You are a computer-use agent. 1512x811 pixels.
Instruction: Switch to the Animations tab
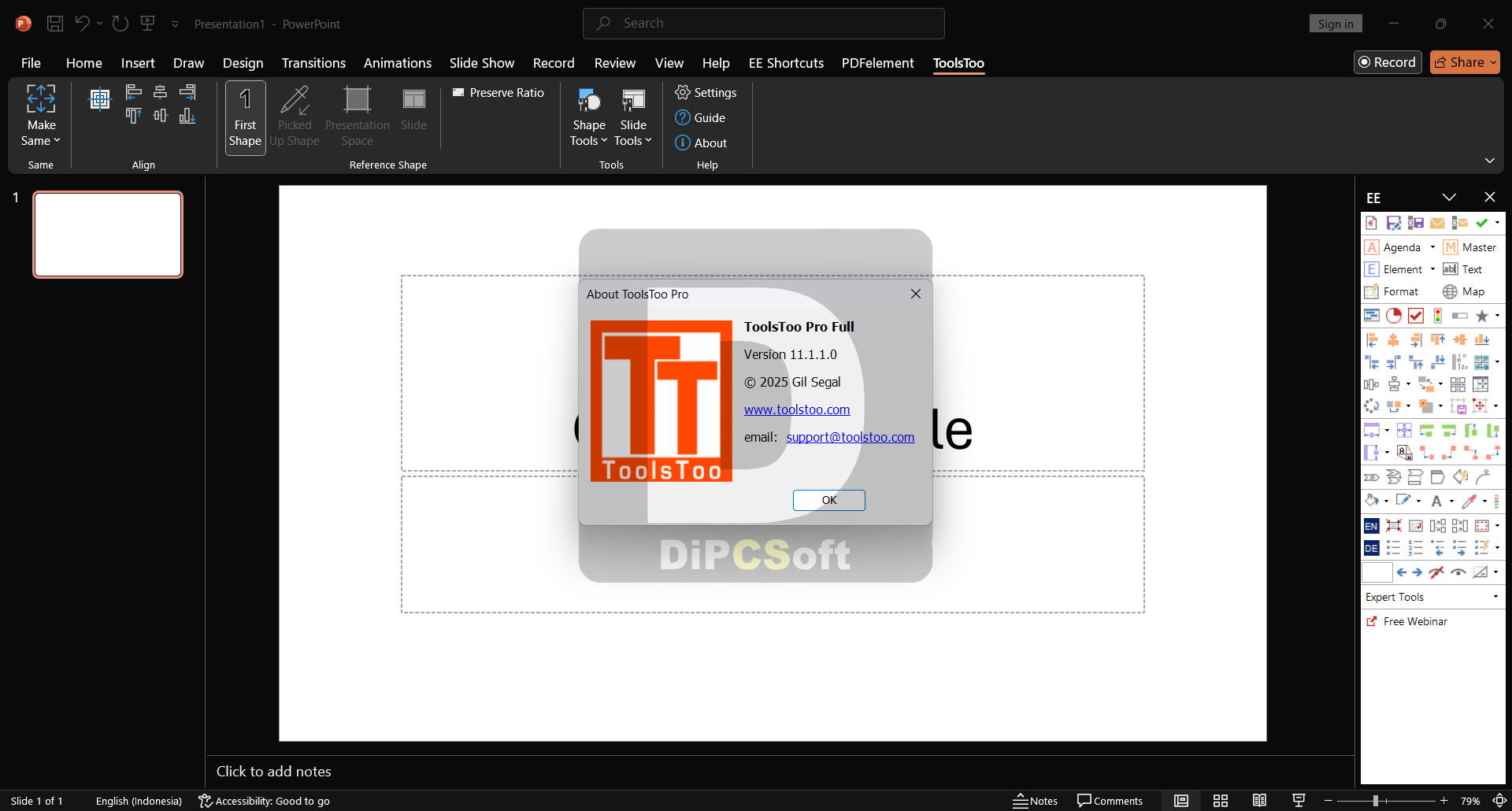pos(397,63)
